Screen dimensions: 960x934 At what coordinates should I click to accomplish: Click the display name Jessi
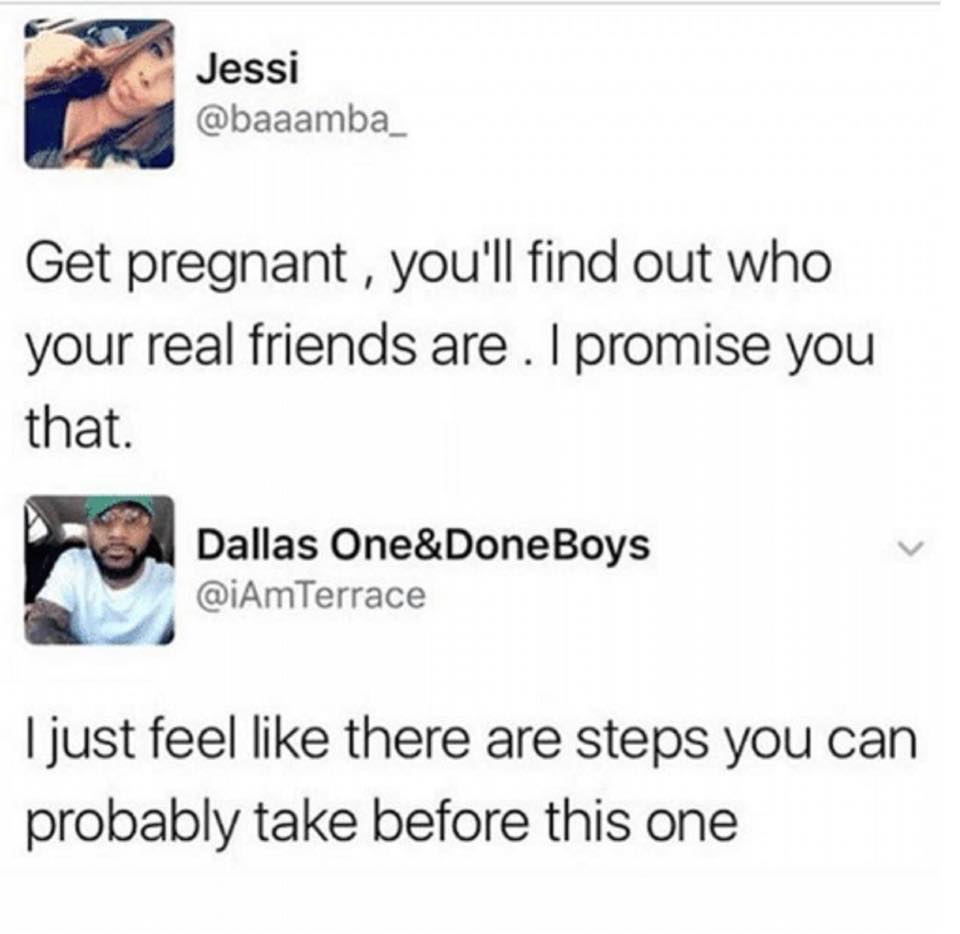coord(247,67)
